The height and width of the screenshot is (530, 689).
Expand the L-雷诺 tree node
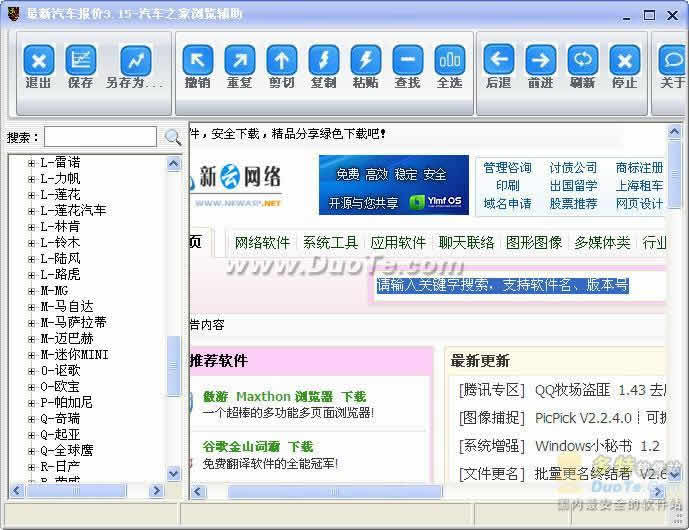[x=31, y=163]
